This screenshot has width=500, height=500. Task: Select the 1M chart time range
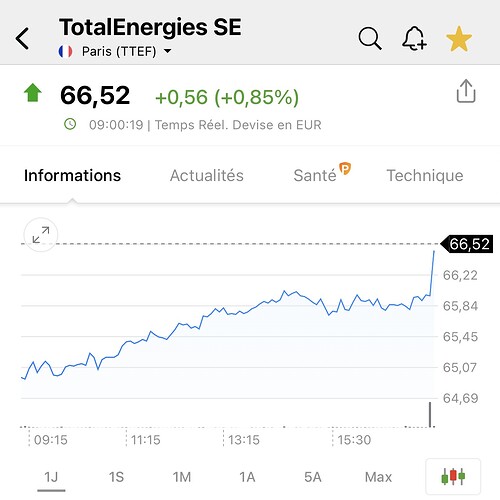point(182,477)
